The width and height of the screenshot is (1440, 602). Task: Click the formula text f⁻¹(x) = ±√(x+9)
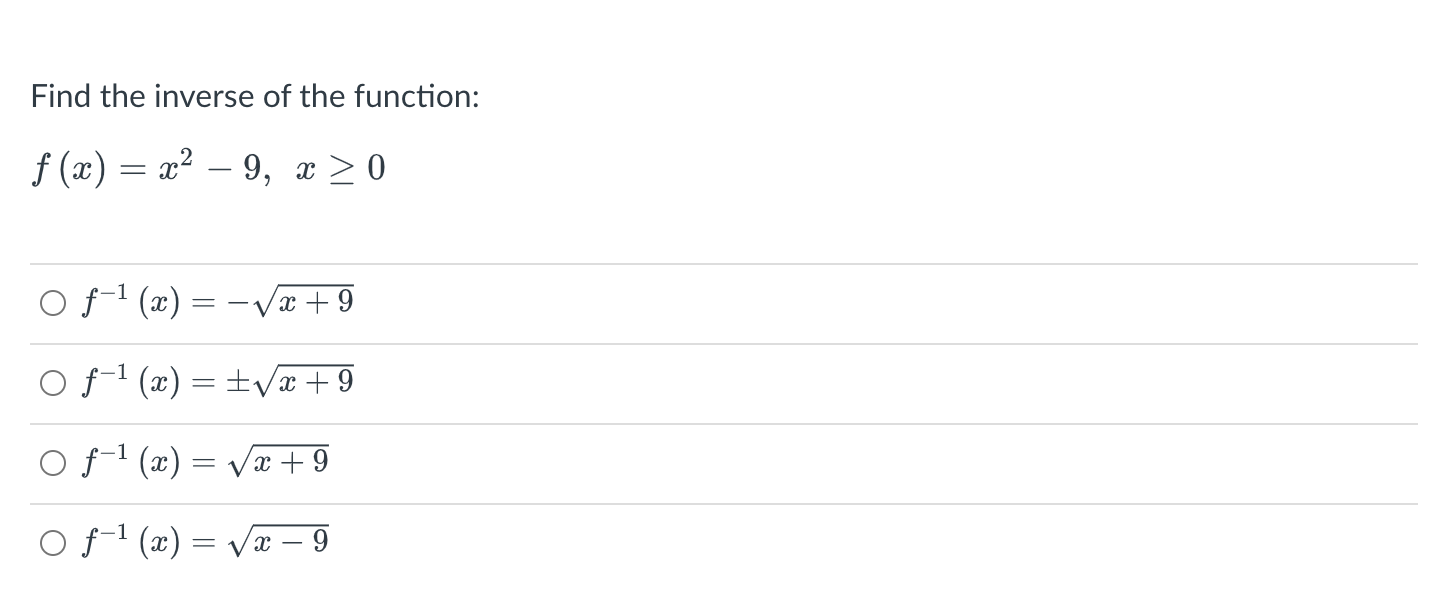pos(215,381)
